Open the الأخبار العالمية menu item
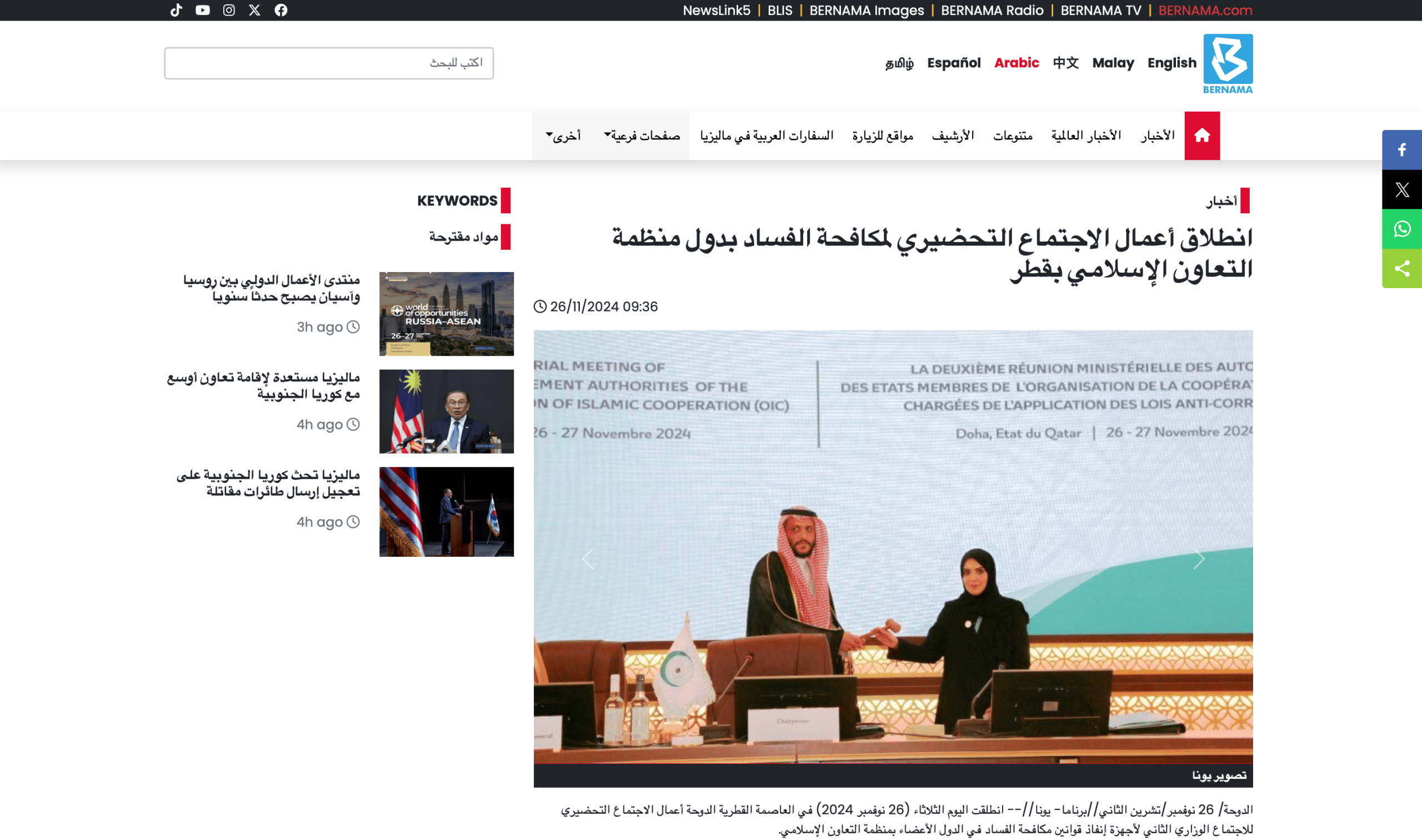This screenshot has height=840, width=1422. click(1085, 136)
